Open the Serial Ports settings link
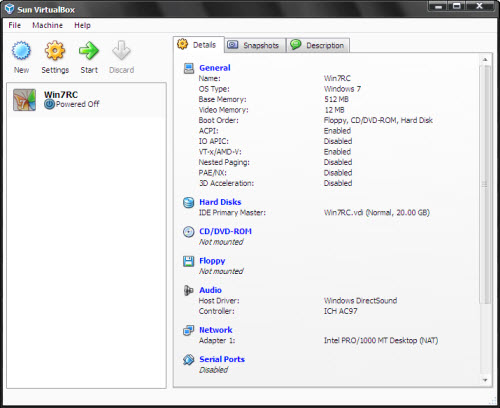The image size is (500, 408). [x=222, y=359]
